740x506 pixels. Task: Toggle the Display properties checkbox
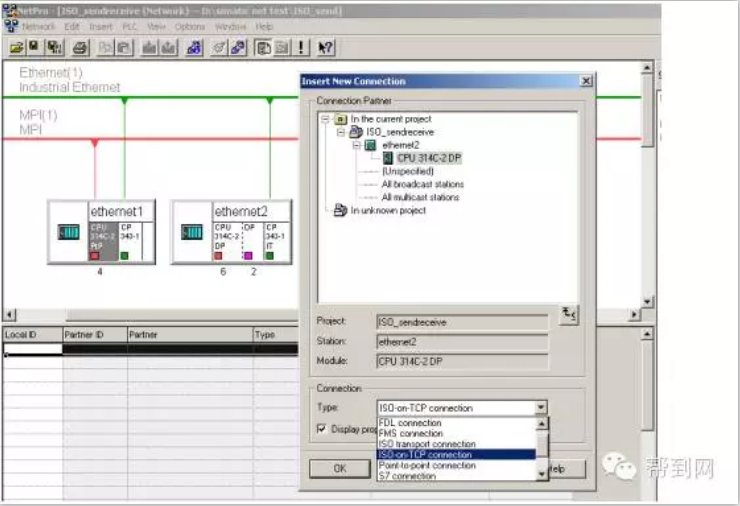click(x=321, y=429)
